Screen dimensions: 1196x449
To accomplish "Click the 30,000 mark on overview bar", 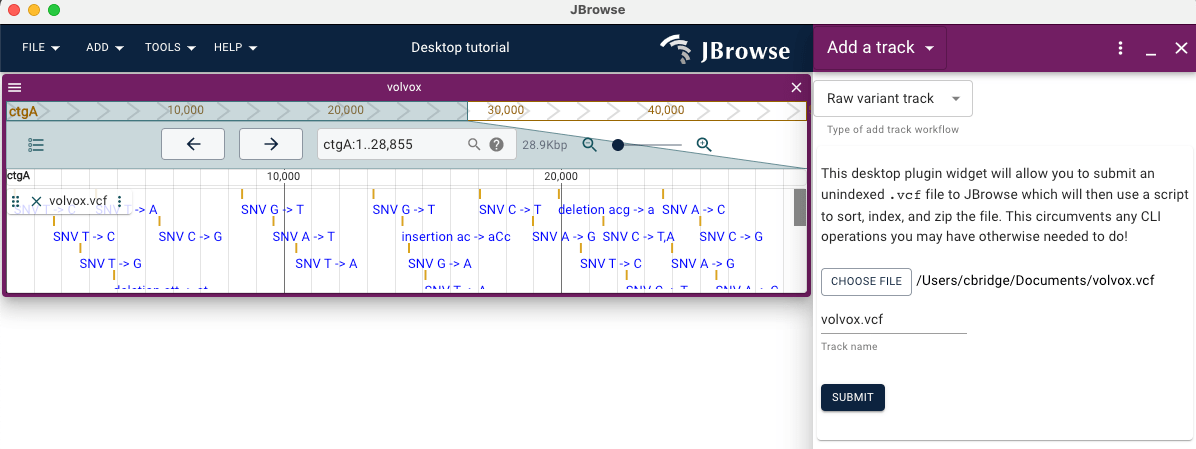I will coord(506,111).
